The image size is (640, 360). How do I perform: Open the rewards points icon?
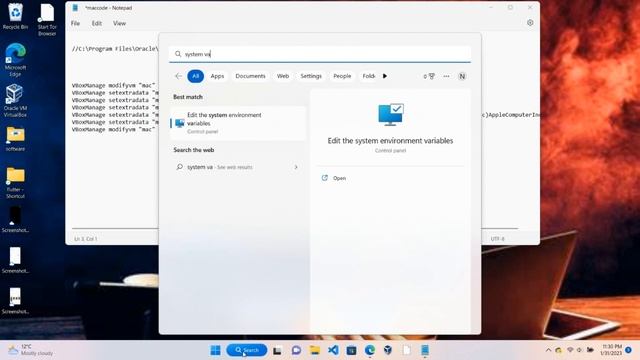click(x=429, y=76)
